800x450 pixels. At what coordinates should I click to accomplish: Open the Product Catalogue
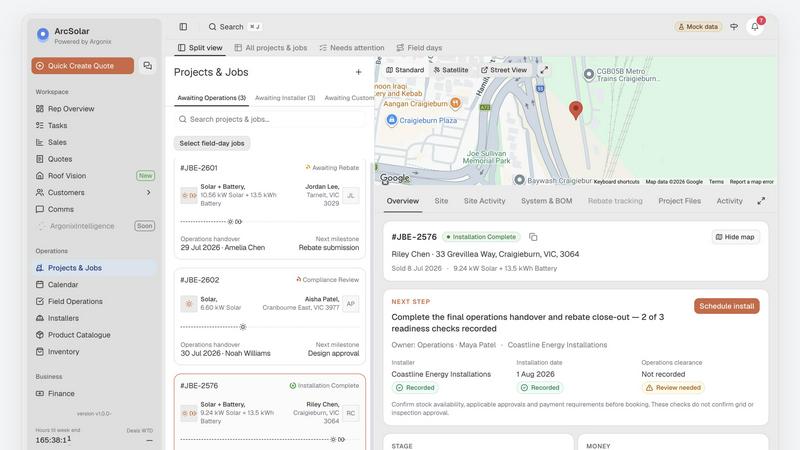click(x=92, y=335)
